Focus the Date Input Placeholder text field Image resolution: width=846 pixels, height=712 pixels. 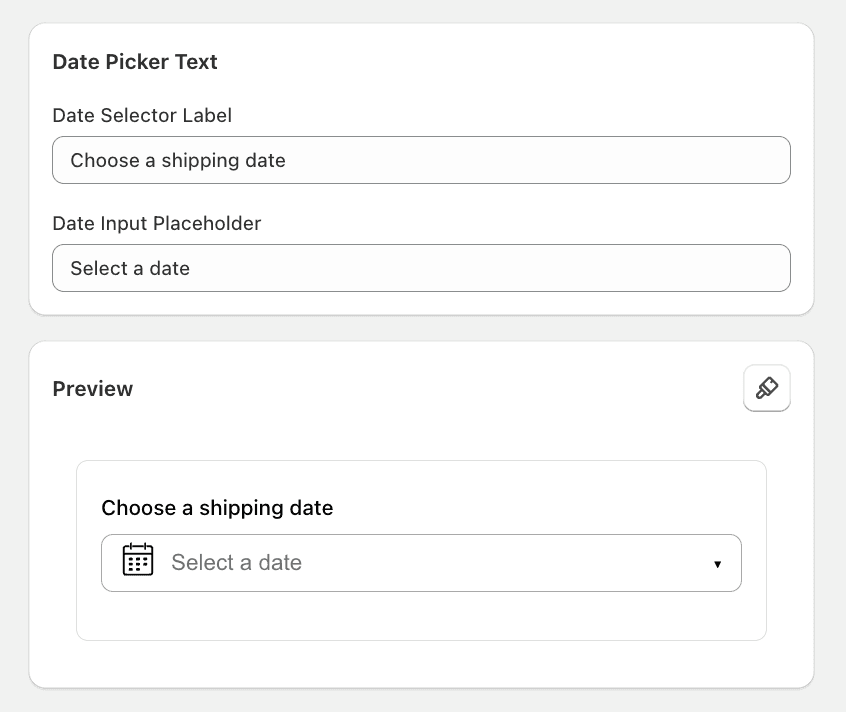point(420,268)
